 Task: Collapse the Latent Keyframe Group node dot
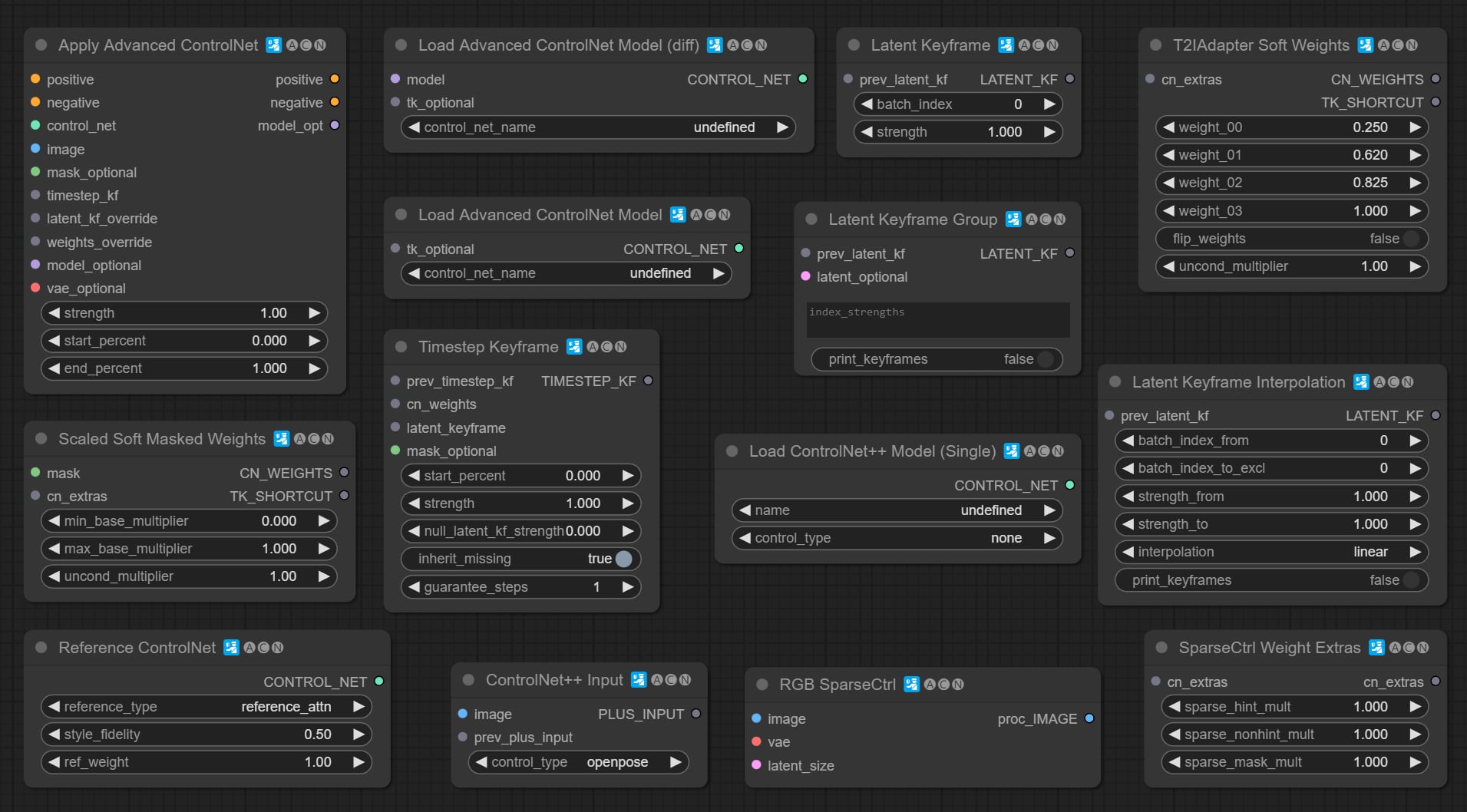[x=811, y=220]
